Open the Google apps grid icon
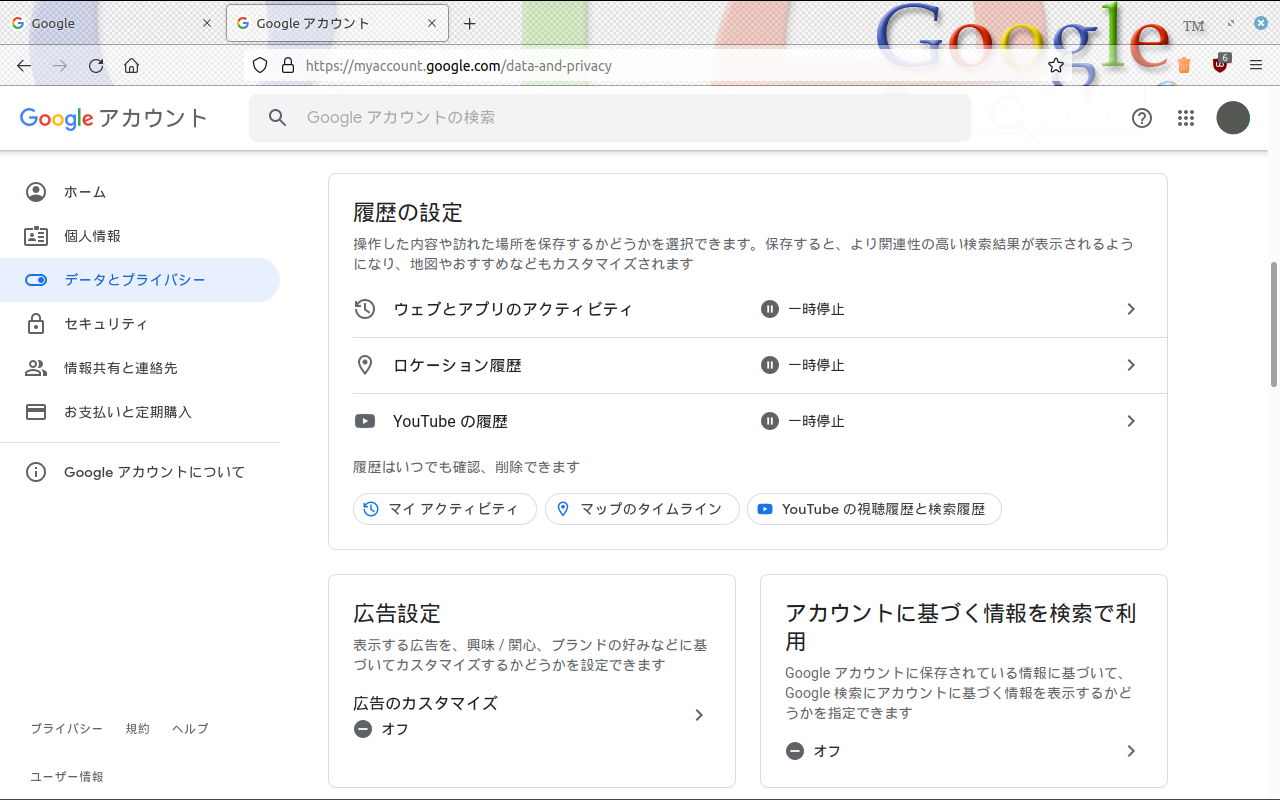This screenshot has width=1280, height=800. pyautogui.click(x=1186, y=118)
